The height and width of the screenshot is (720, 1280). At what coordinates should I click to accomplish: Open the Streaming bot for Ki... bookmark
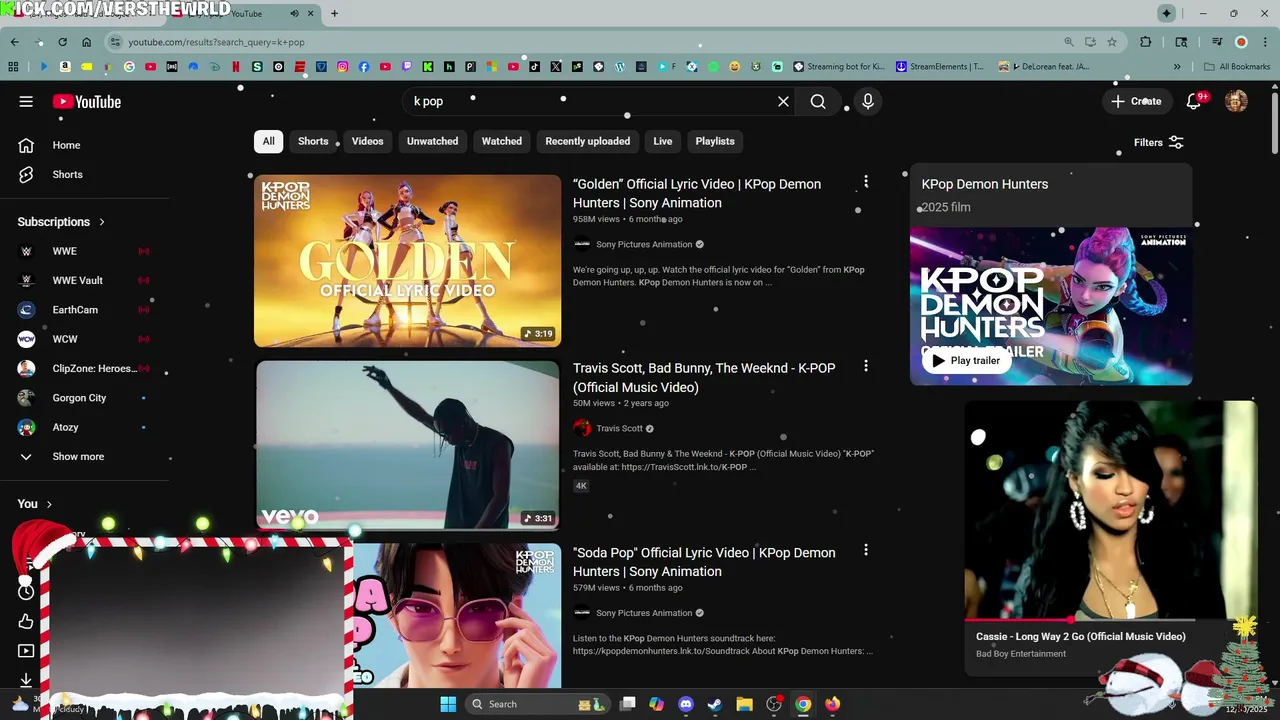tap(839, 67)
